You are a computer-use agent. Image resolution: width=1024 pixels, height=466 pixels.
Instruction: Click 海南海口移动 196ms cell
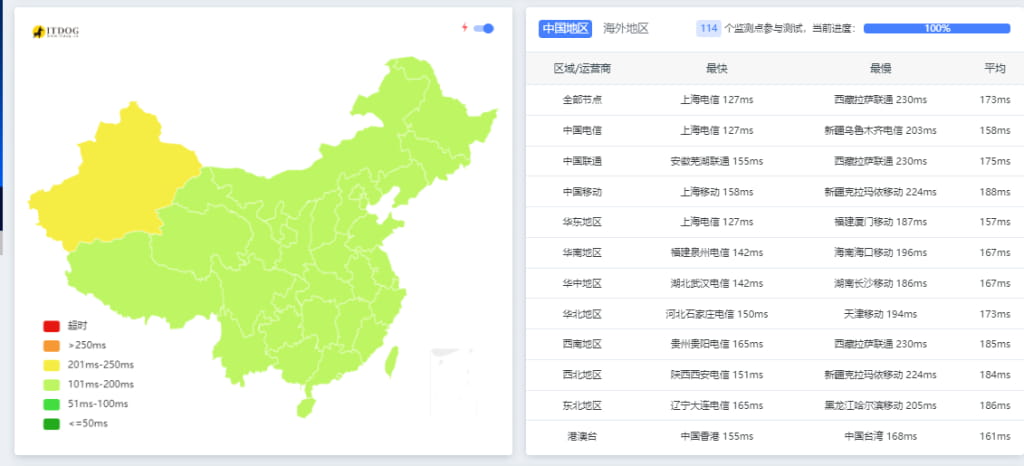[x=880, y=253]
